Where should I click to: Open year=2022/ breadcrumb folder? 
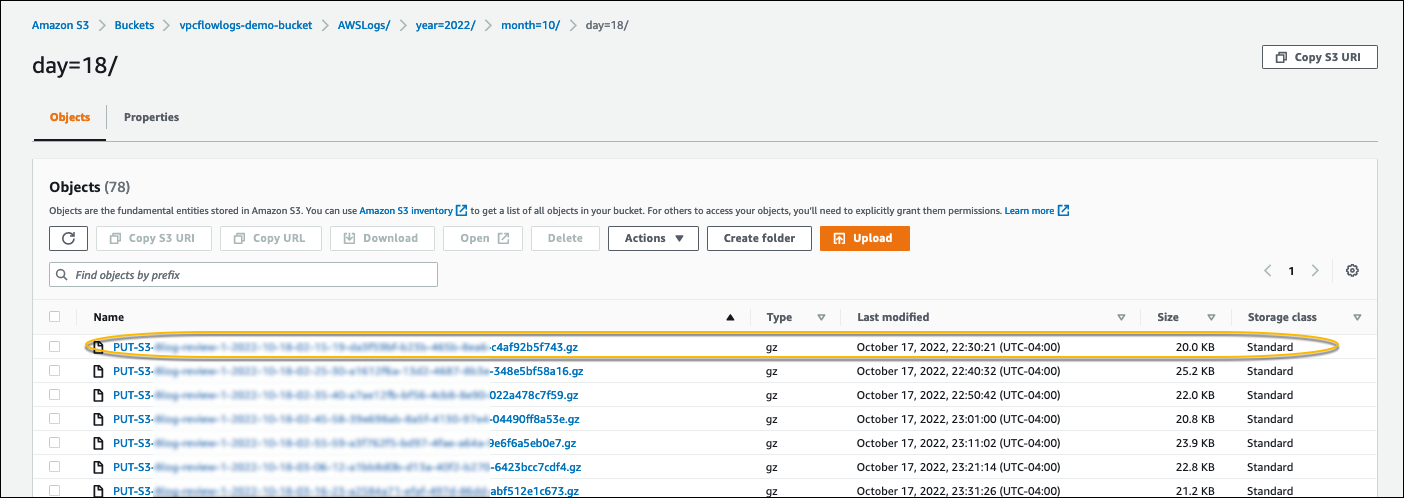[x=446, y=25]
